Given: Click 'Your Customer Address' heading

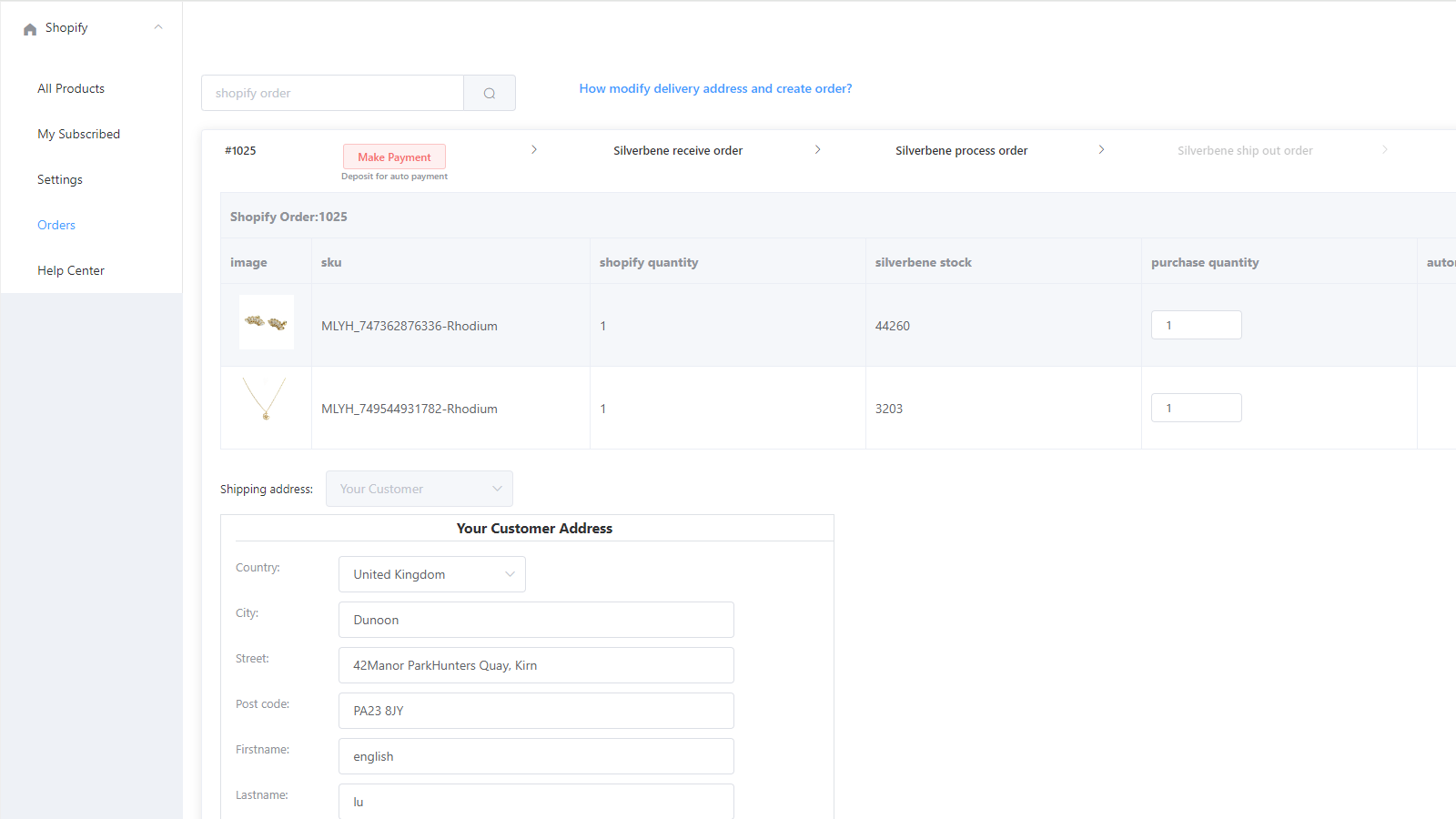Looking at the screenshot, I should click(534, 529).
